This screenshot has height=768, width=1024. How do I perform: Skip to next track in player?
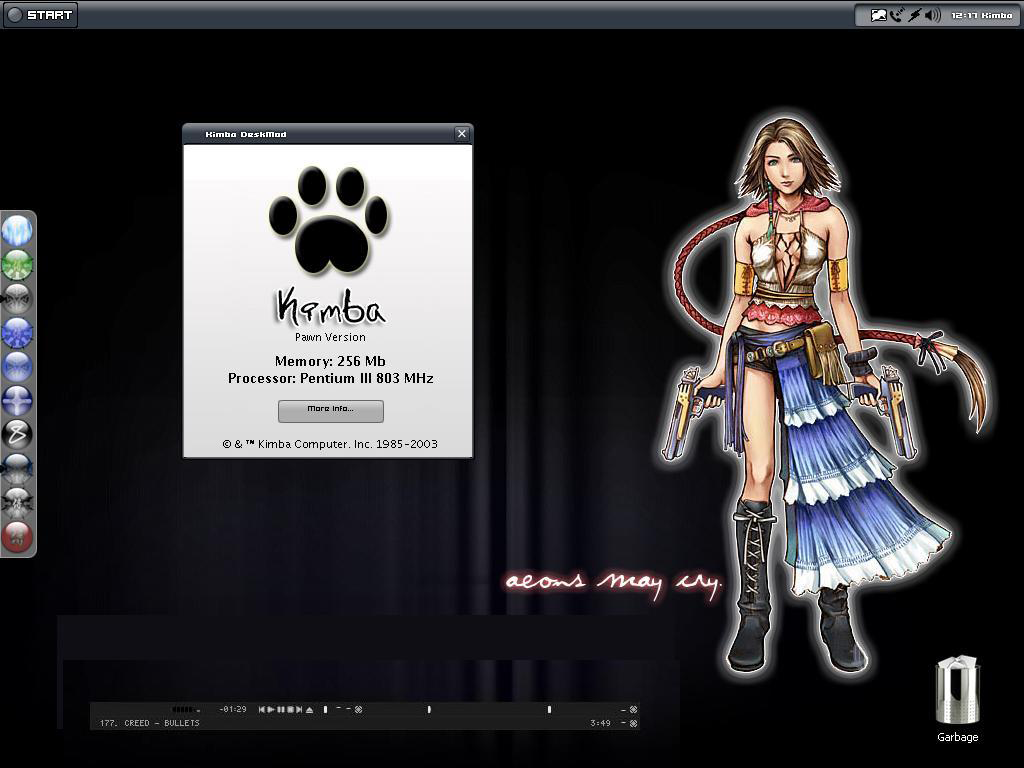[x=299, y=709]
